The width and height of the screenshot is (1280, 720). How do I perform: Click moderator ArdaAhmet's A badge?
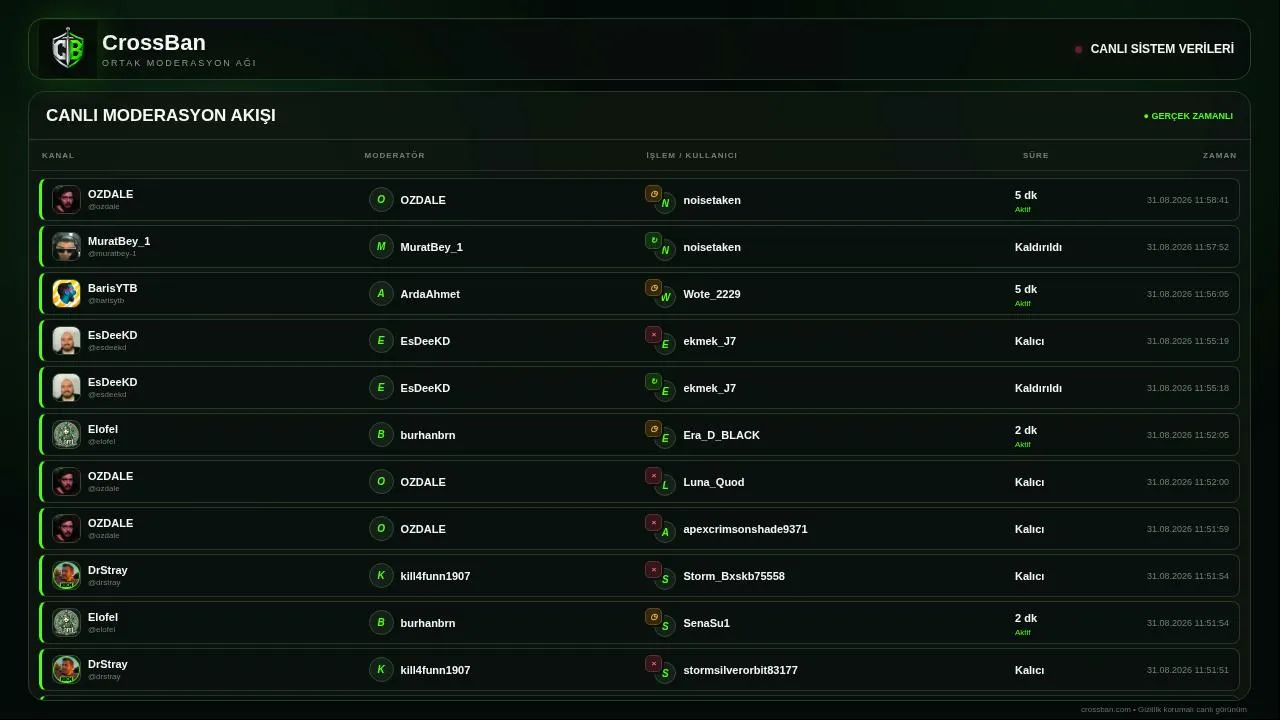381,293
